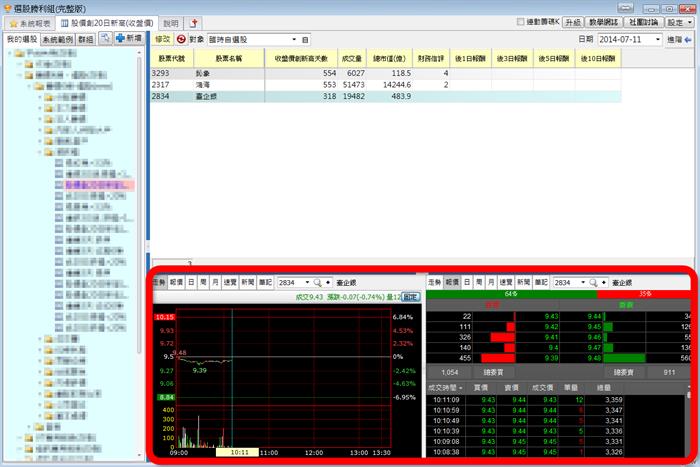Switch to the 系統範例 tab
700x467 pixels.
point(58,40)
